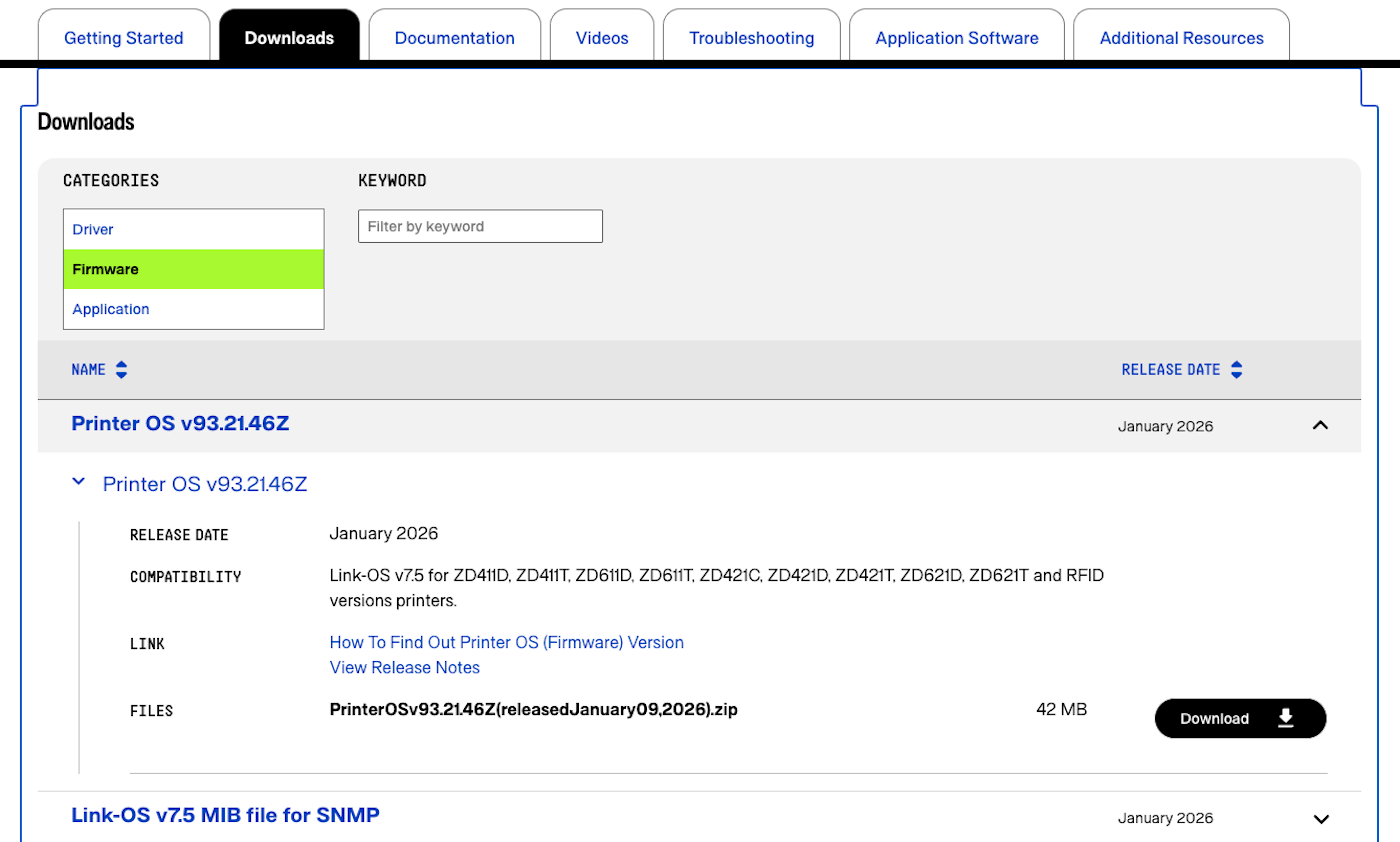
Task: Download the Printer OS zip file
Action: [x=1240, y=718]
